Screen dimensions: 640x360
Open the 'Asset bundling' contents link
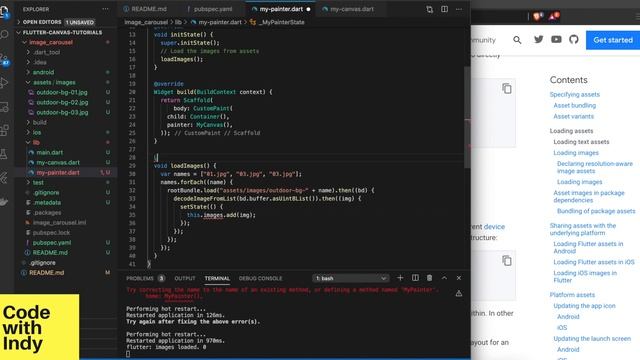coord(574,105)
